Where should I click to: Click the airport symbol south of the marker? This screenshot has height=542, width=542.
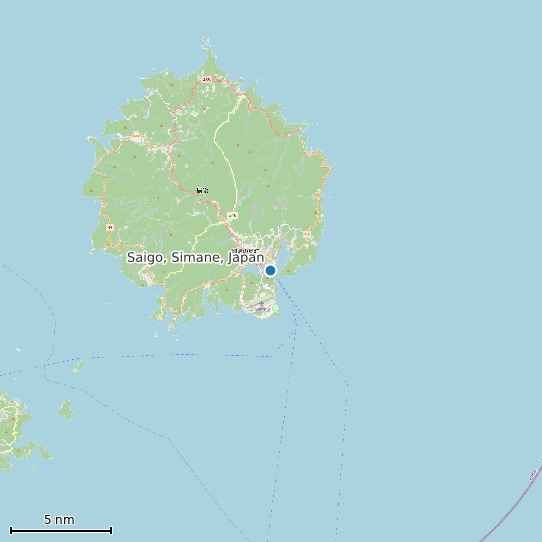point(262,303)
